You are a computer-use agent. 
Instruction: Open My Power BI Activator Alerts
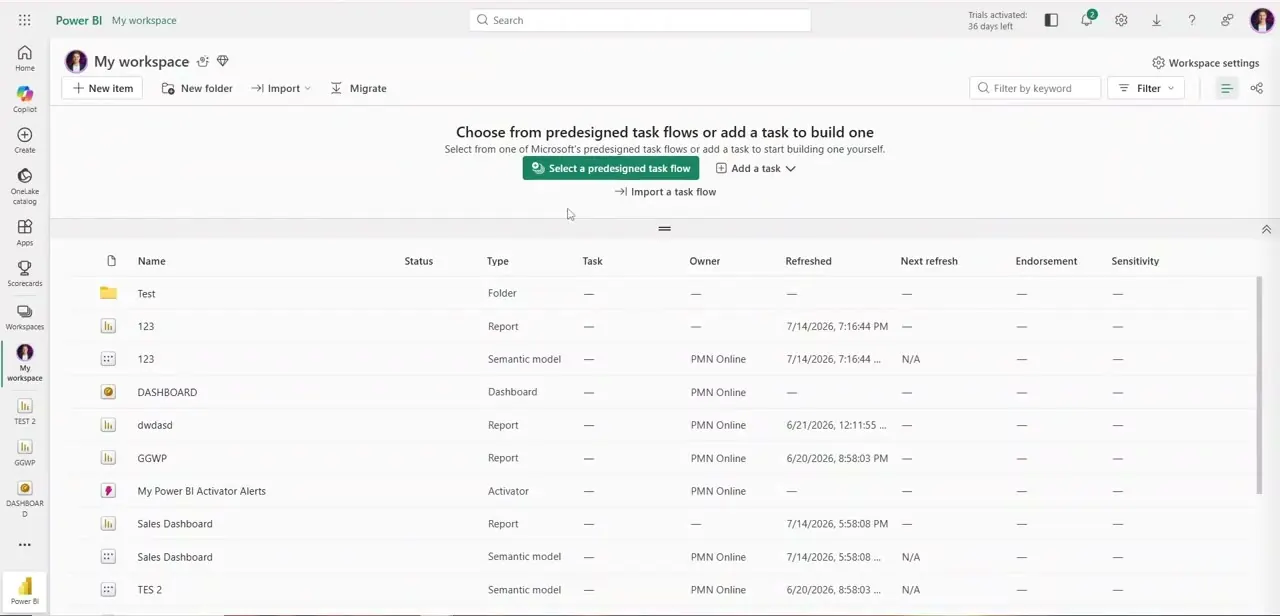coord(201,491)
